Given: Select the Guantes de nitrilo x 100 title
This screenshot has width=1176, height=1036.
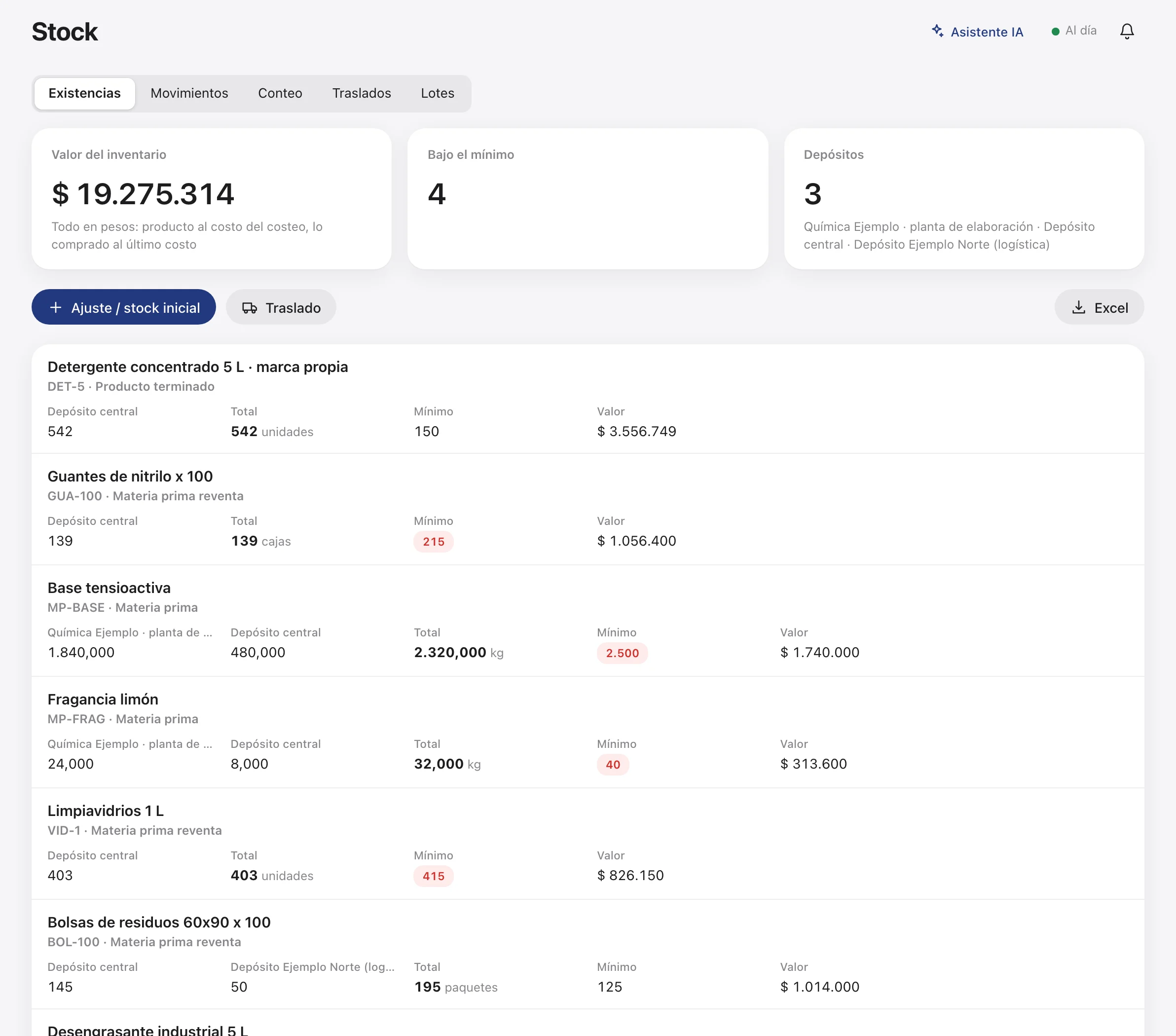Looking at the screenshot, I should pos(130,476).
